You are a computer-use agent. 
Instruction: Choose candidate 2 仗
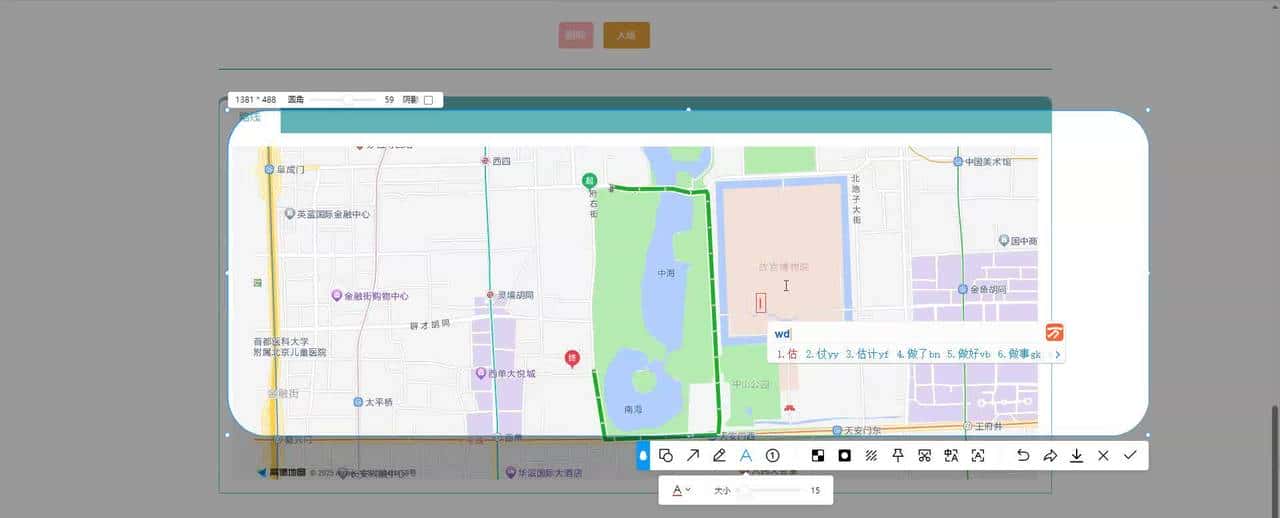[x=822, y=354]
